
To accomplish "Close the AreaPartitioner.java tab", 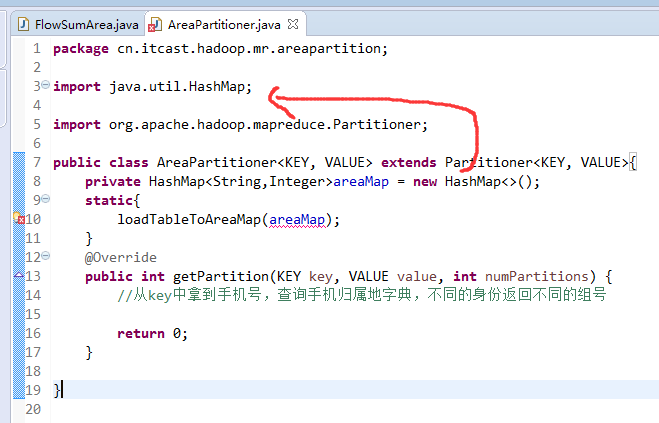I will [293, 24].
